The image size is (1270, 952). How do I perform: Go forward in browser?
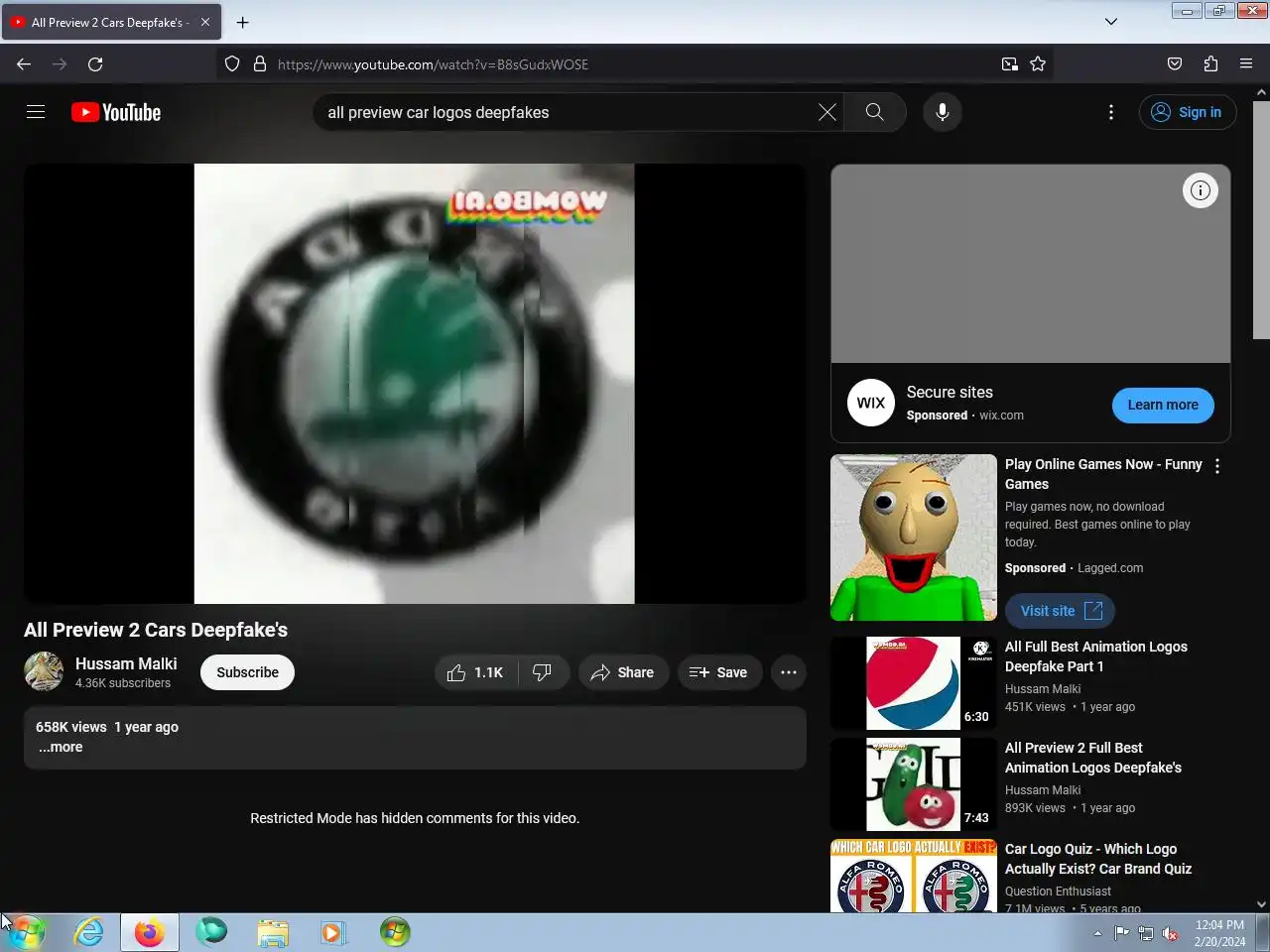tap(60, 64)
